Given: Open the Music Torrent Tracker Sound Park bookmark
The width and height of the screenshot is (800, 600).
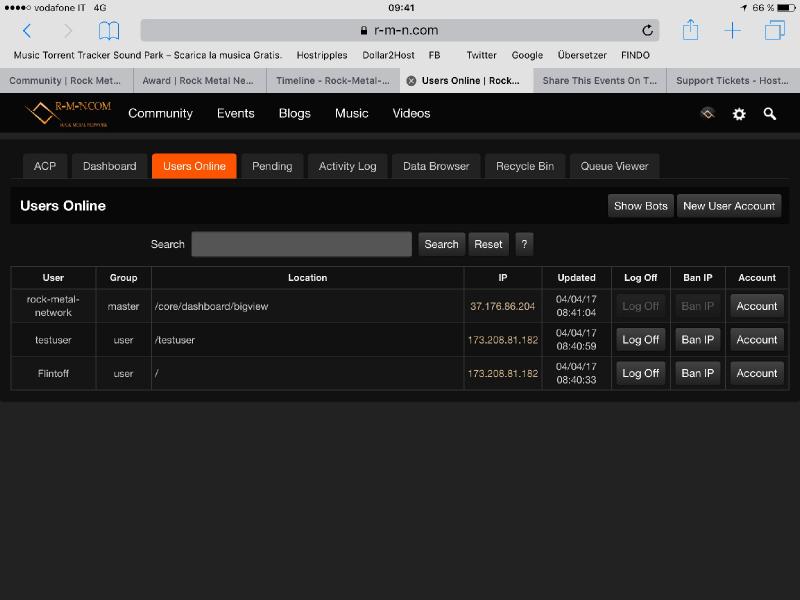Looking at the screenshot, I should click(148, 55).
